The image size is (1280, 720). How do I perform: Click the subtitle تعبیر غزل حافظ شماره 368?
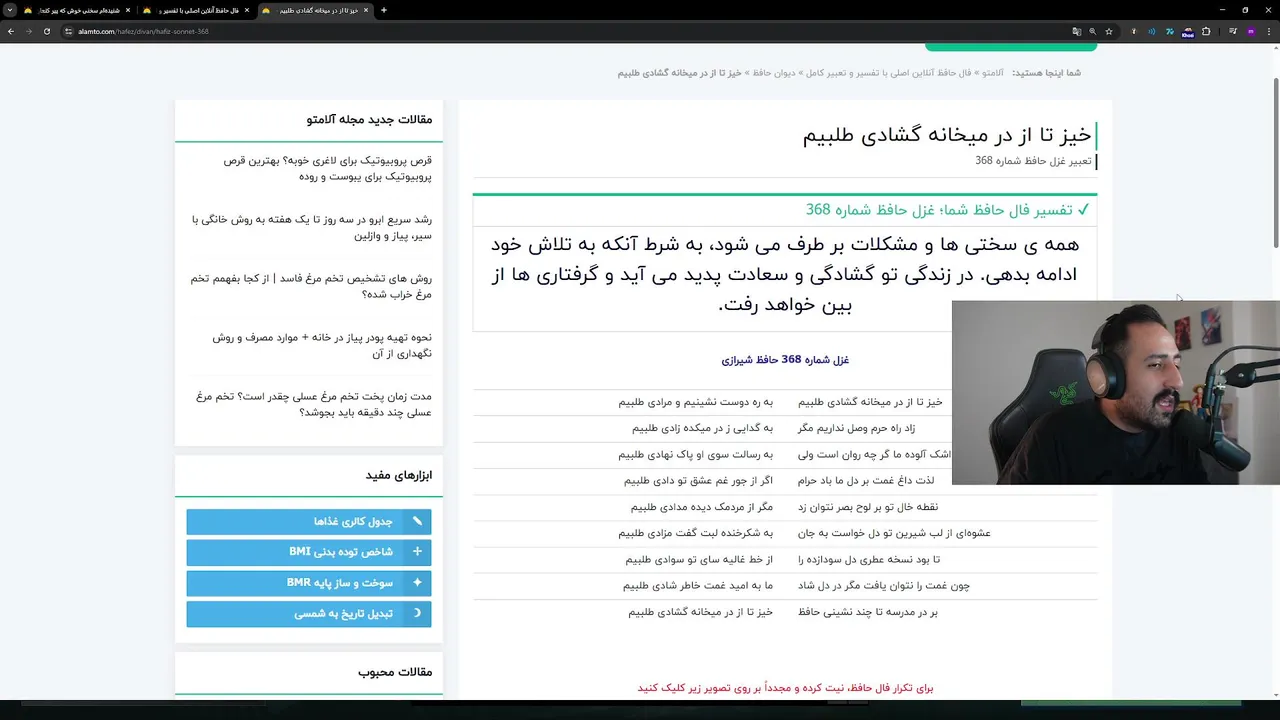pos(1033,160)
